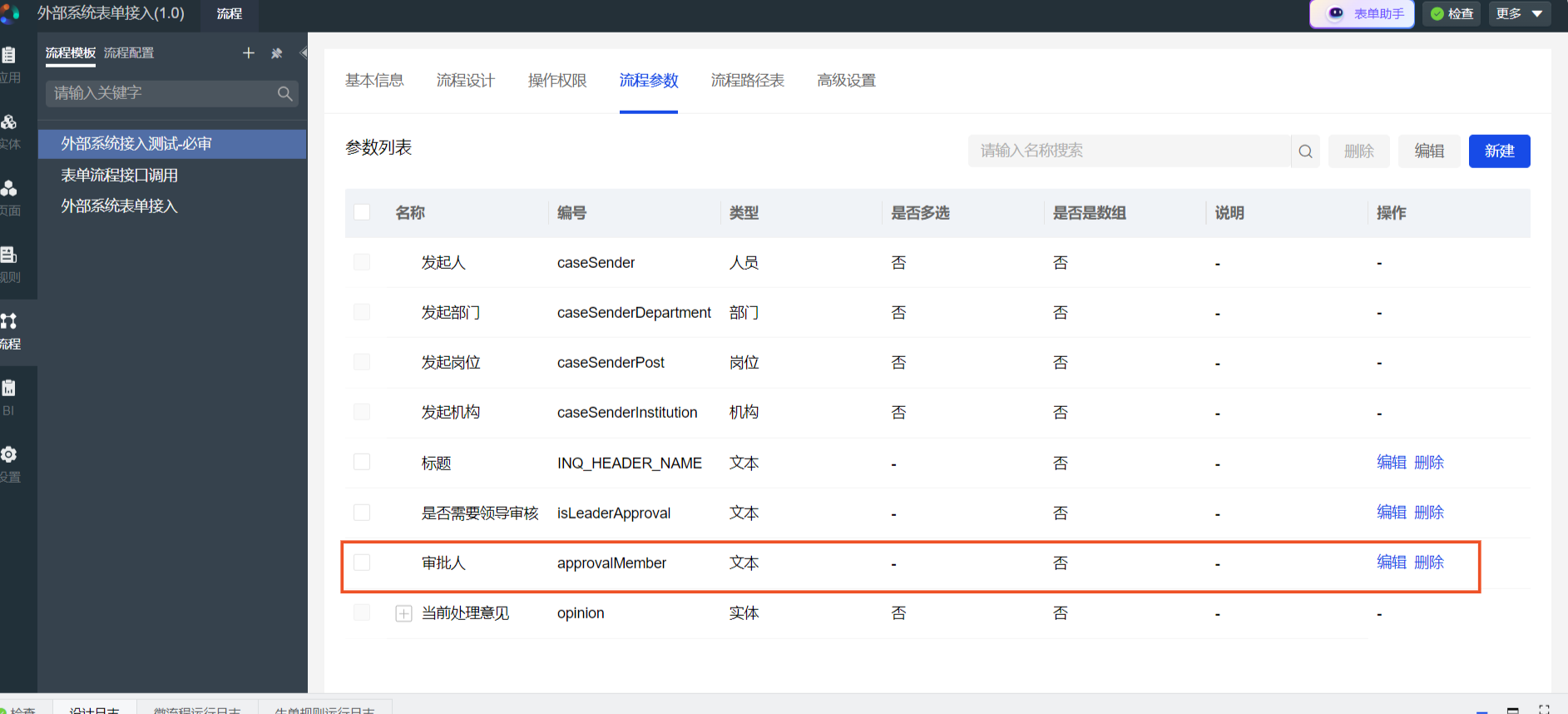Focus the parameter name search field

pyautogui.click(x=1129, y=151)
